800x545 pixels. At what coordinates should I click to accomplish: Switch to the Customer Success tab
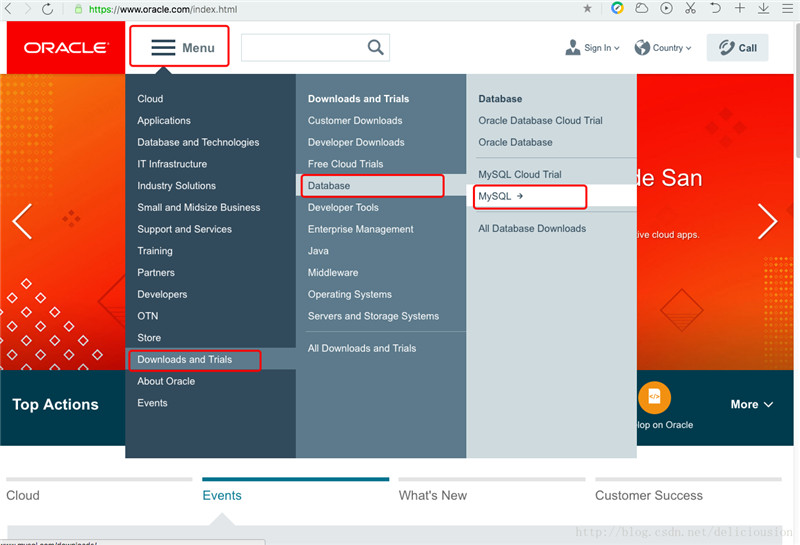[648, 496]
